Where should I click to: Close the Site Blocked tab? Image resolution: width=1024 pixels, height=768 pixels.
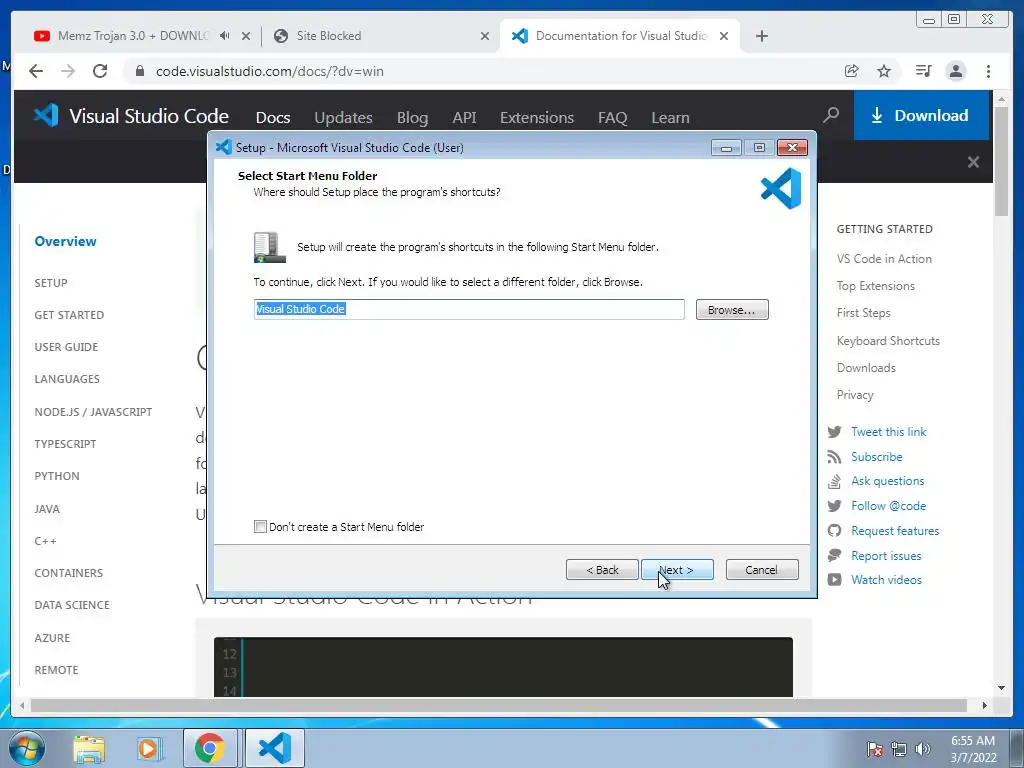coord(485,36)
